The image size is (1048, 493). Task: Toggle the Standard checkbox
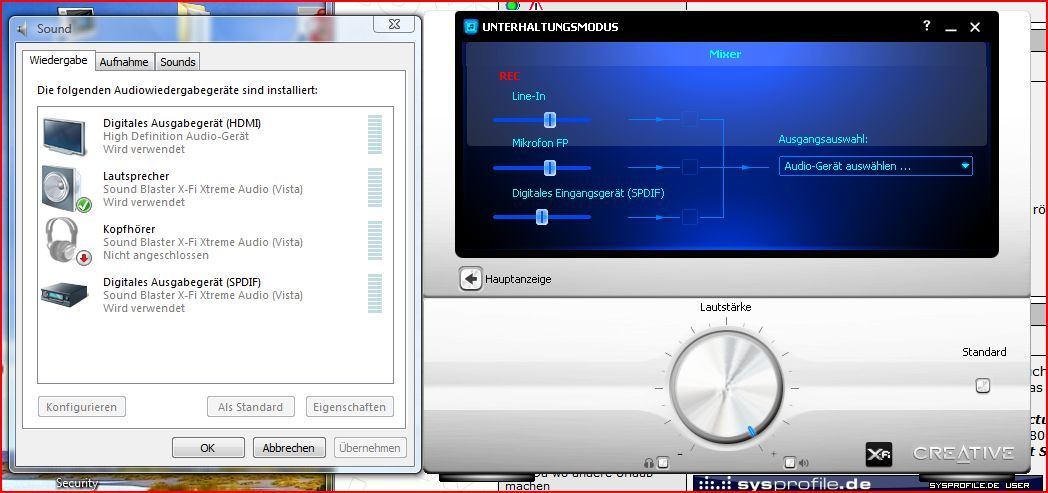tap(982, 385)
